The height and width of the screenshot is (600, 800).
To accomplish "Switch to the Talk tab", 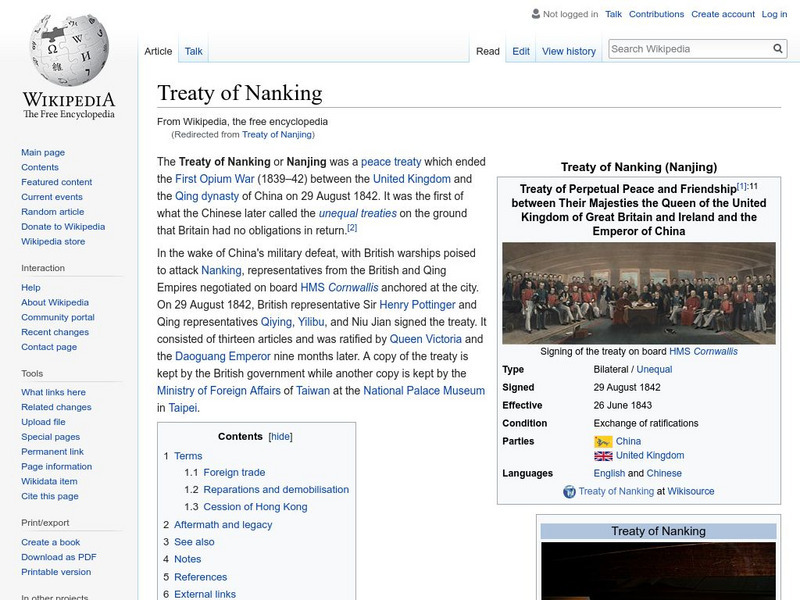I will coord(192,51).
